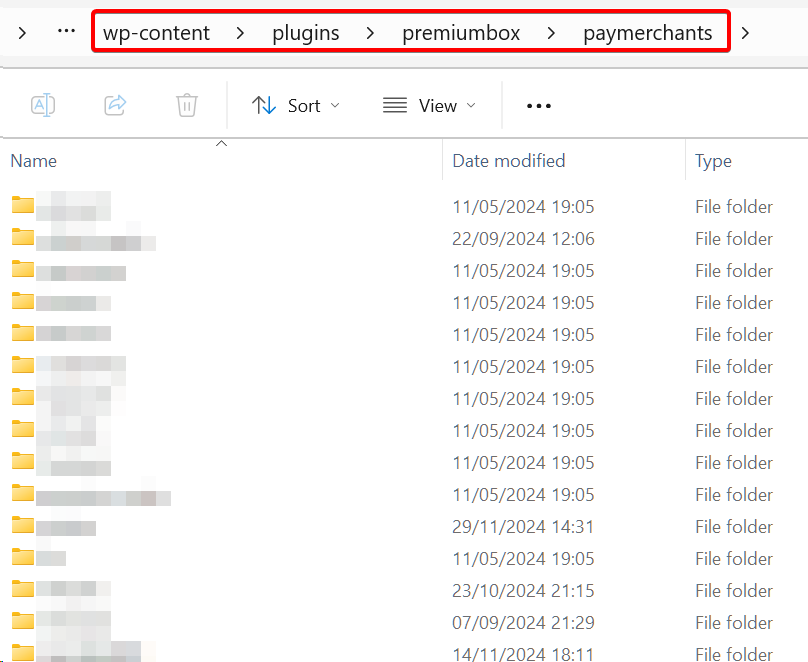Sort by the Name column header
This screenshot has height=662, width=808.
[x=34, y=161]
